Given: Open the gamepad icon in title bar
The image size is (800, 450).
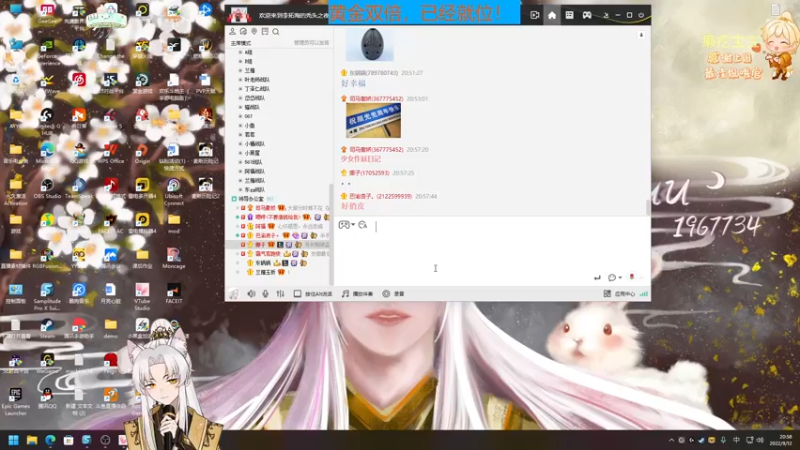Looking at the screenshot, I should pyautogui.click(x=587, y=15).
